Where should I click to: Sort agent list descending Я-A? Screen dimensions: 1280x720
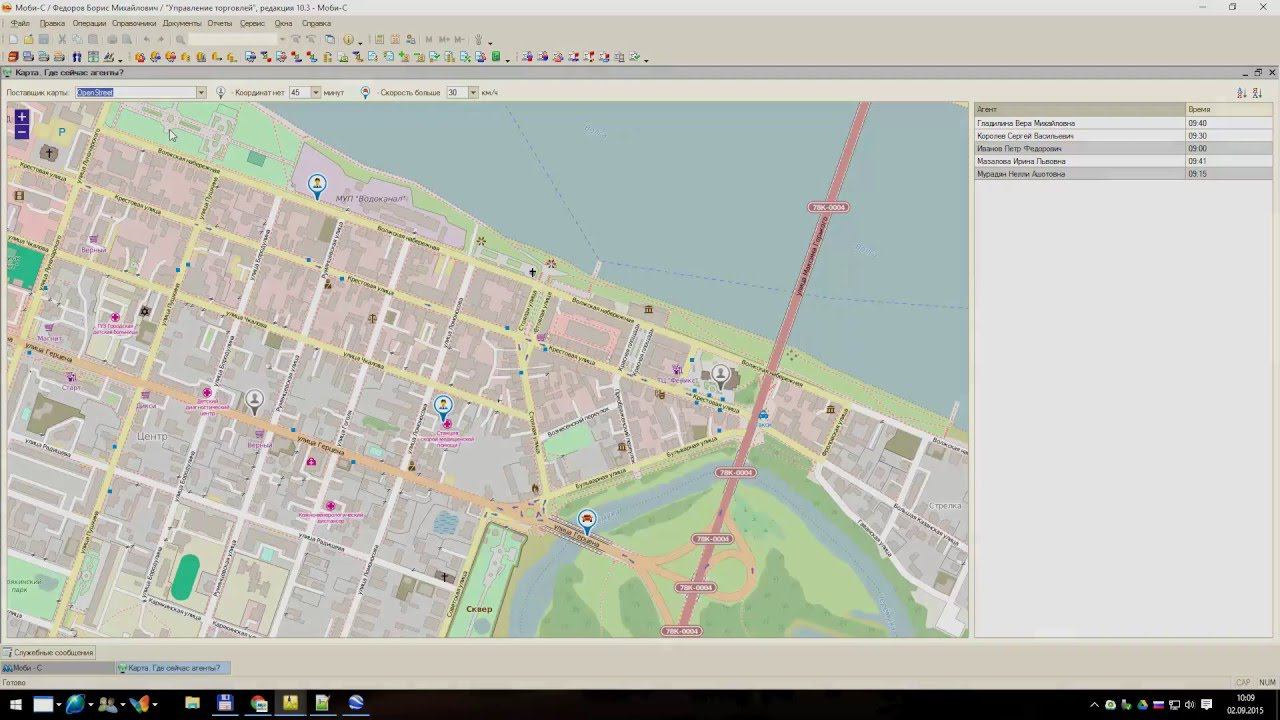(1257, 92)
